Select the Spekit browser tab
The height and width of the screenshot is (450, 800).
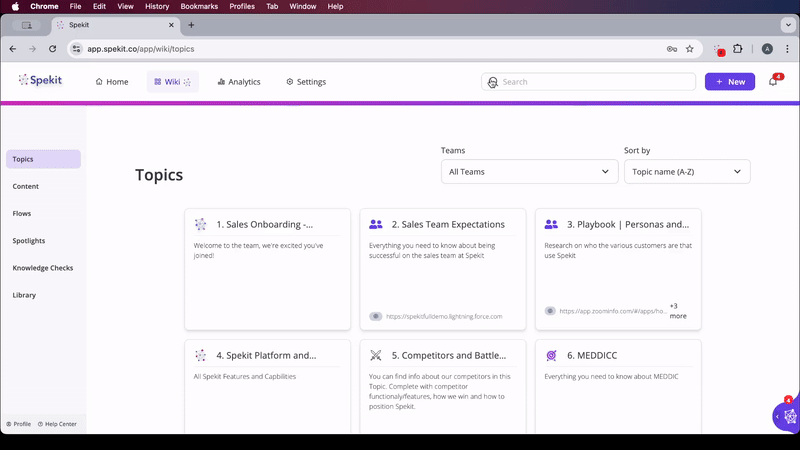tap(115, 25)
